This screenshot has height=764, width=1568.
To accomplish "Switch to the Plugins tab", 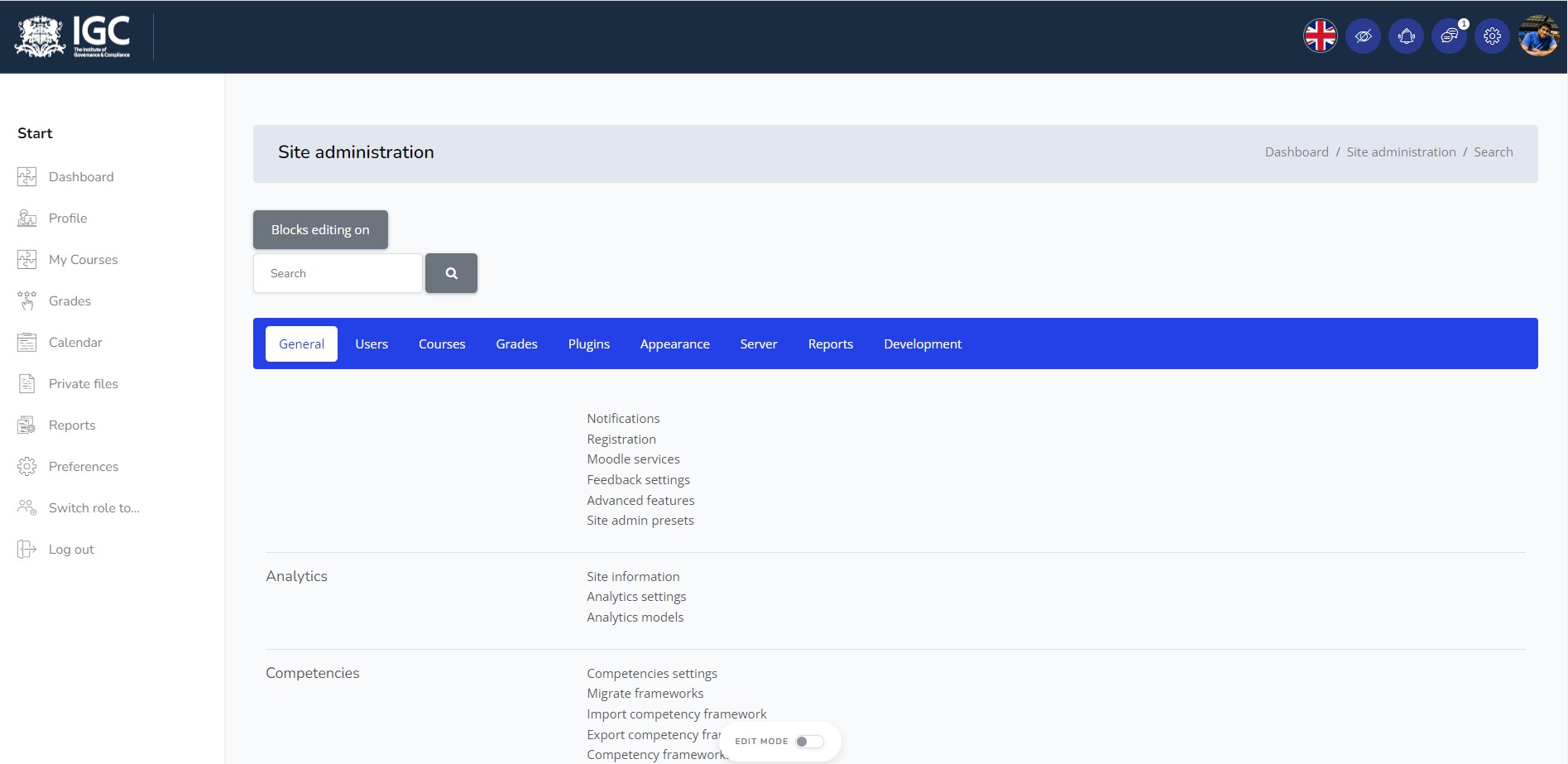I will pyautogui.click(x=588, y=344).
